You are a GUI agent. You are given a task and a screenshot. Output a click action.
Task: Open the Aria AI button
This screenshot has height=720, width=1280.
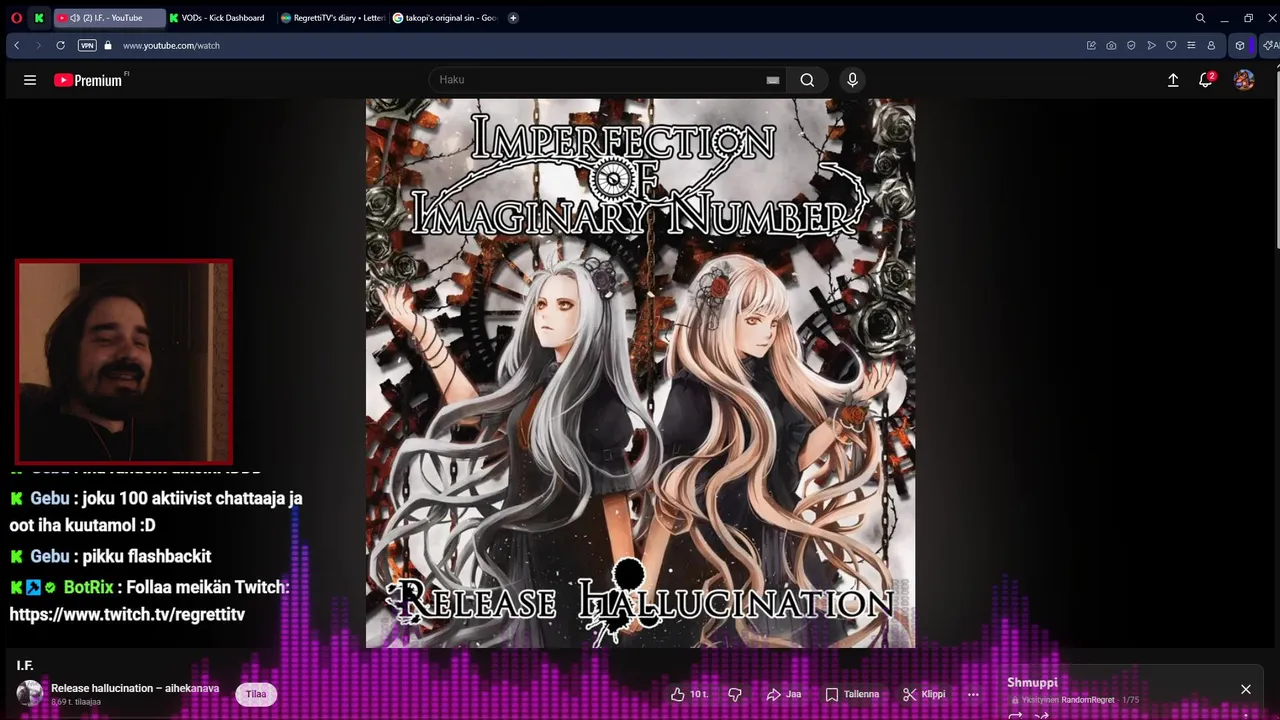pos(1270,45)
